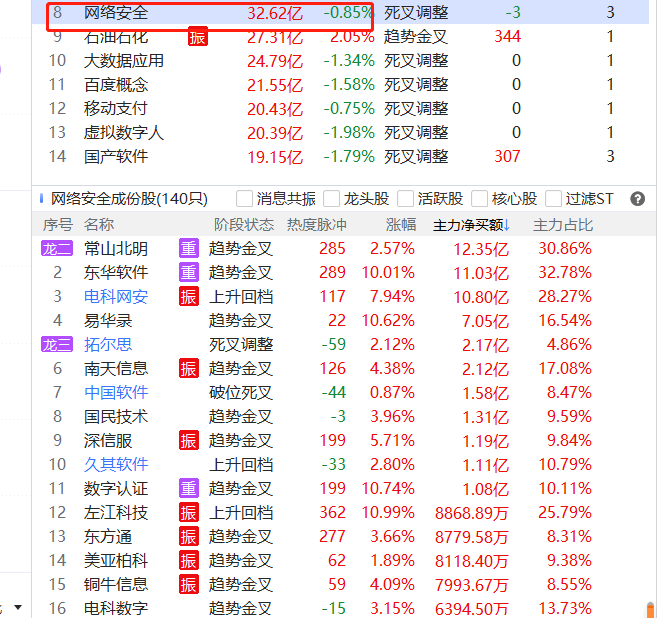Tick the 龙头股 filter checkbox
657x618 pixels.
(x=331, y=199)
